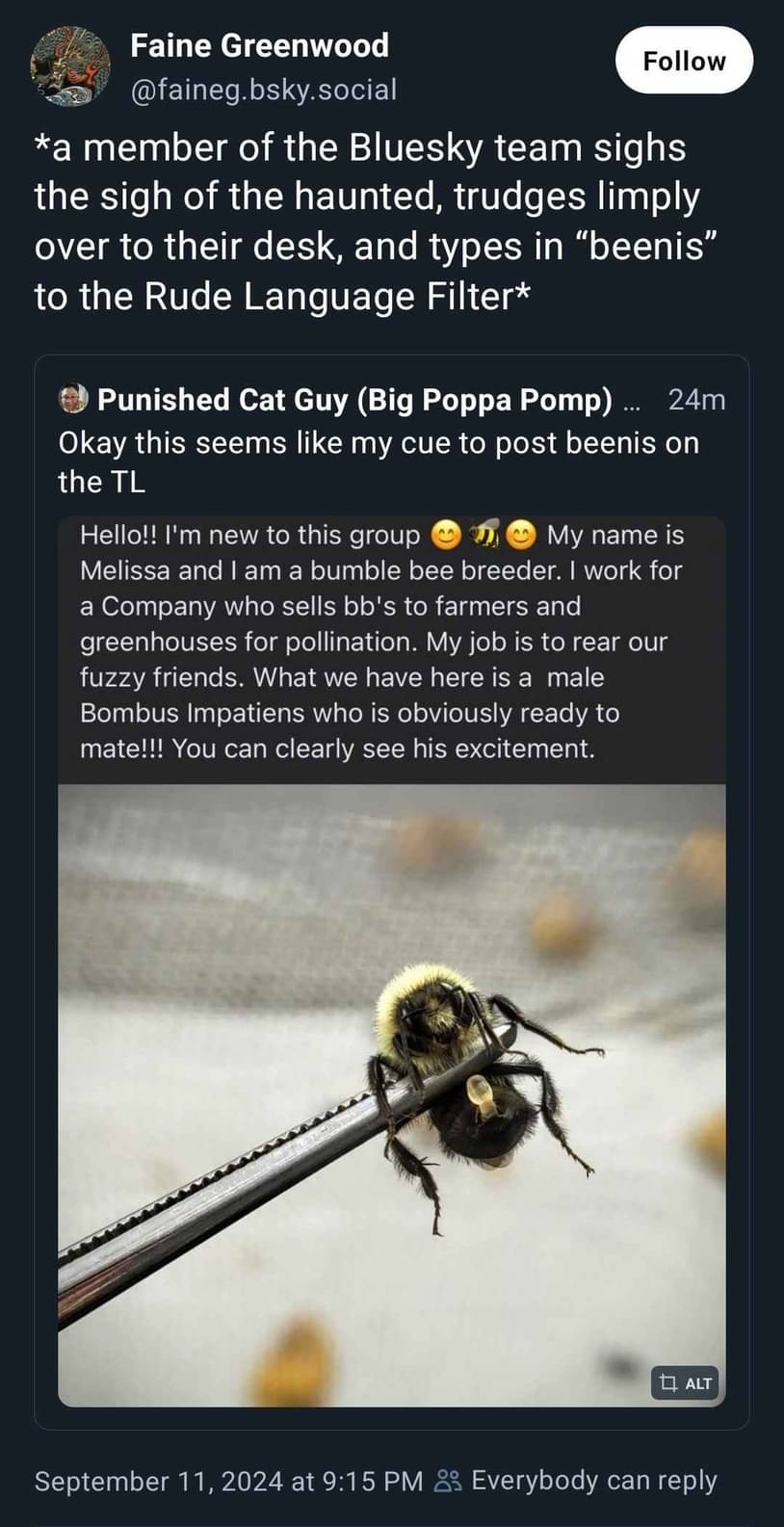The height and width of the screenshot is (1527, 784).
Task: Click the first smiling emoji after 'group'
Action: [x=445, y=534]
